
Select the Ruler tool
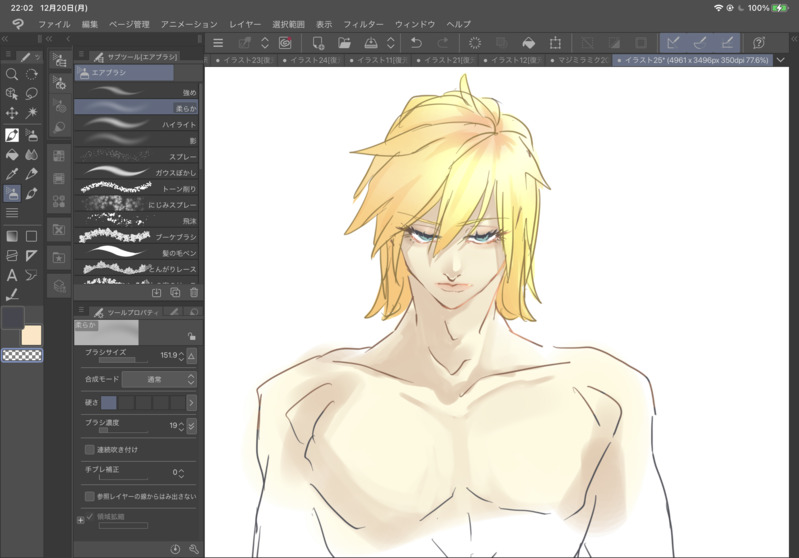(32, 255)
